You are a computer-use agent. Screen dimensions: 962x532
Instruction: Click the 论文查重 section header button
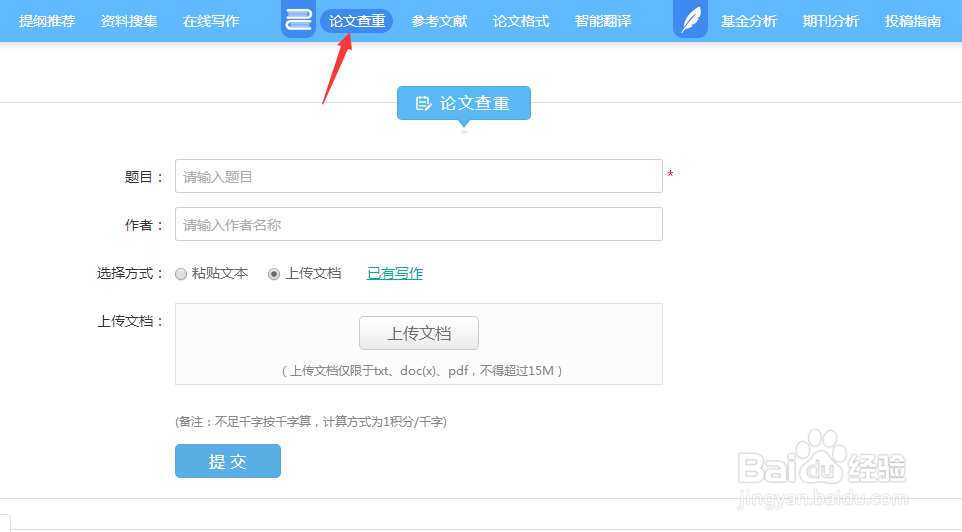point(464,103)
